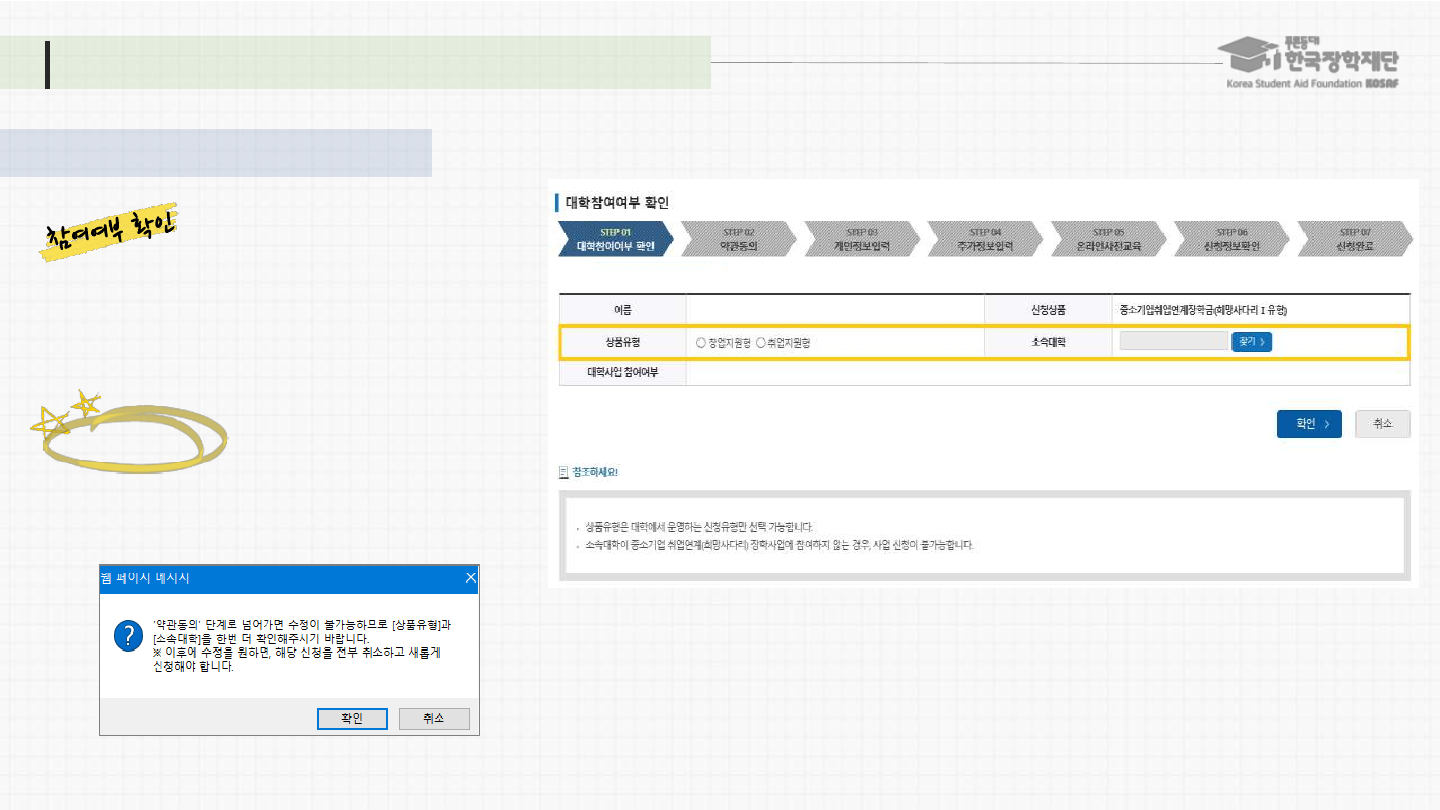Viewport: 1440px width, 810px height.
Task: Close the web page message dialog
Action: tap(471, 578)
